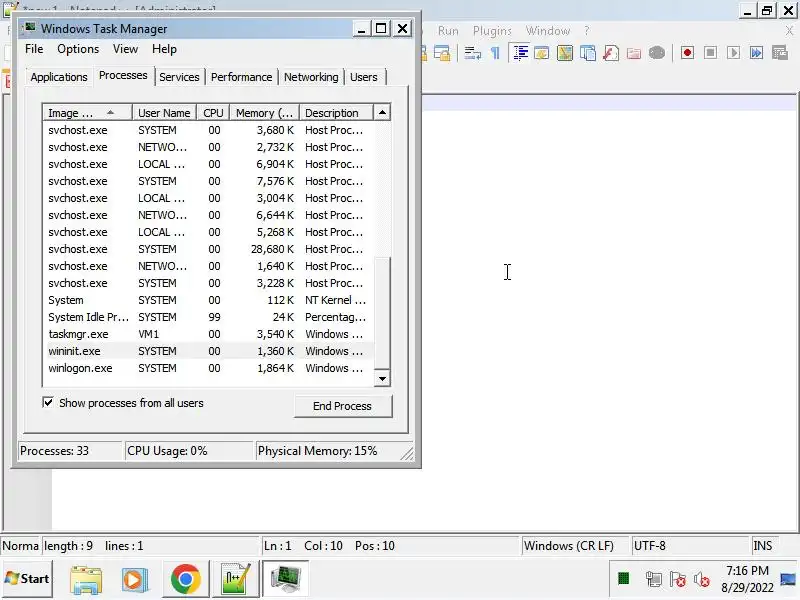Click the grayed Monitoring (tail -f) icon

click(x=657, y=53)
